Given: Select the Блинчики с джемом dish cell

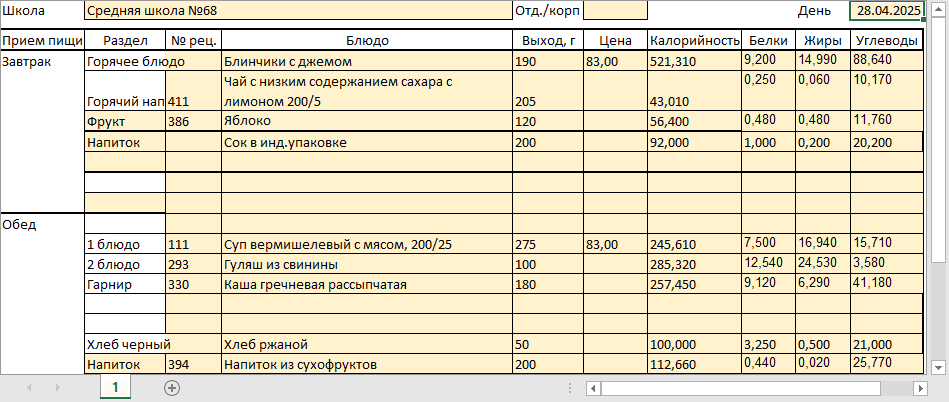Looking at the screenshot, I should pos(367,61).
